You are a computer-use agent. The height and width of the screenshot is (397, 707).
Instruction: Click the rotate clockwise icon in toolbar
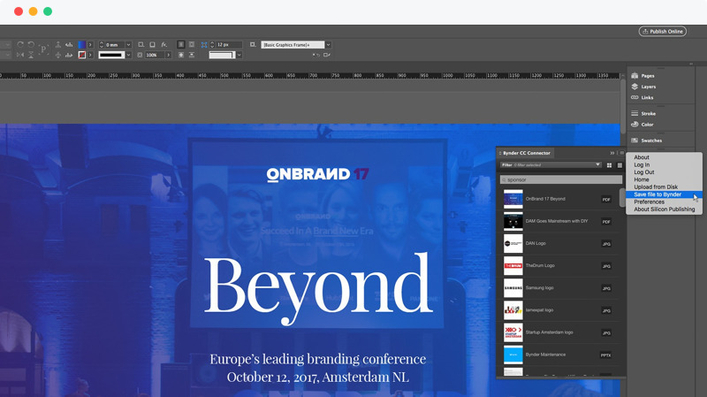[20, 45]
